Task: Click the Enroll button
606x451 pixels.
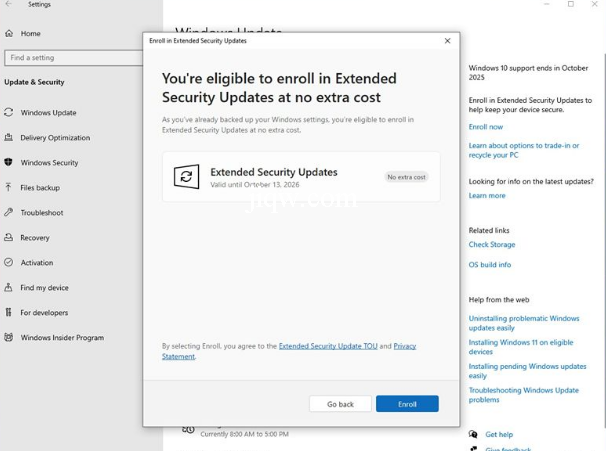Action: [407, 404]
